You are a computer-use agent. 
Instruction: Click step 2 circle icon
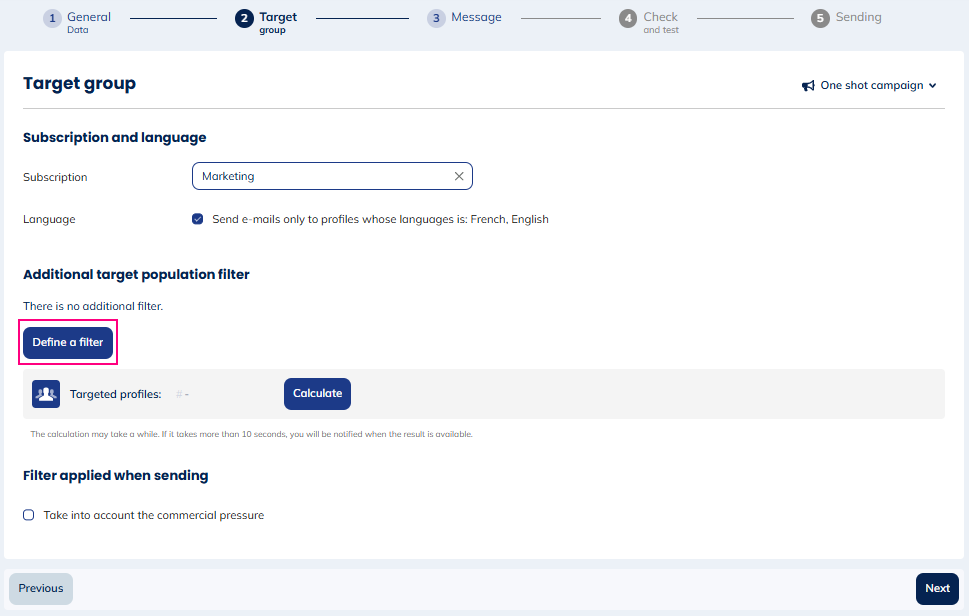[x=244, y=19]
